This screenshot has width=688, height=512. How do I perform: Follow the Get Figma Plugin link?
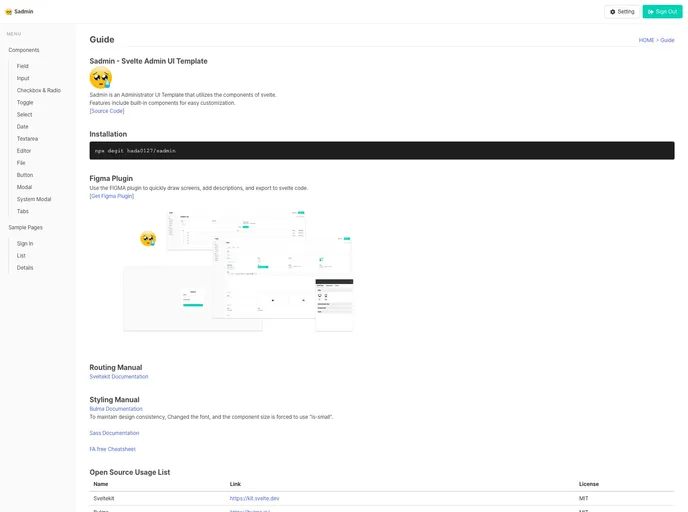click(x=112, y=196)
